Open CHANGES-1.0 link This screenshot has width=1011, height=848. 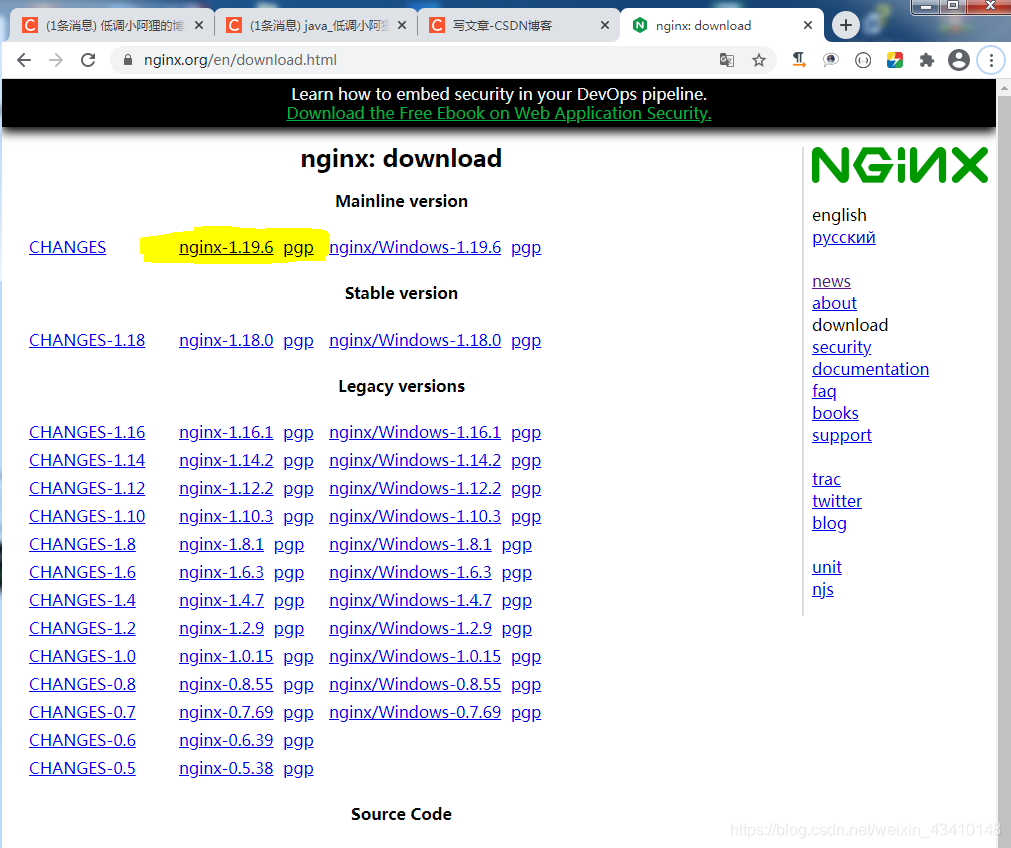click(83, 656)
